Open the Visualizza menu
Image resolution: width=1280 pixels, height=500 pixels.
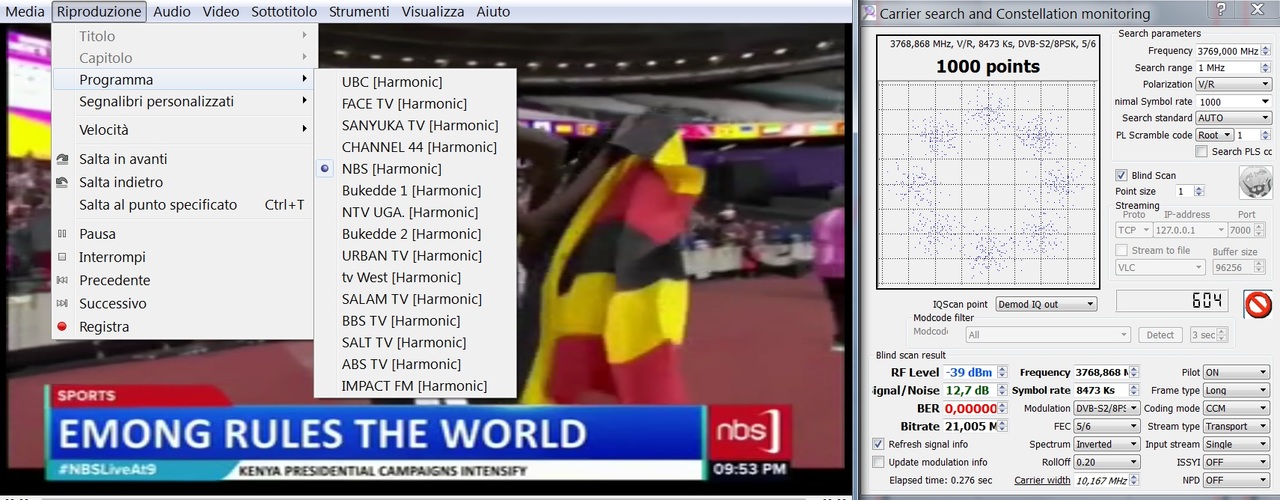(433, 12)
